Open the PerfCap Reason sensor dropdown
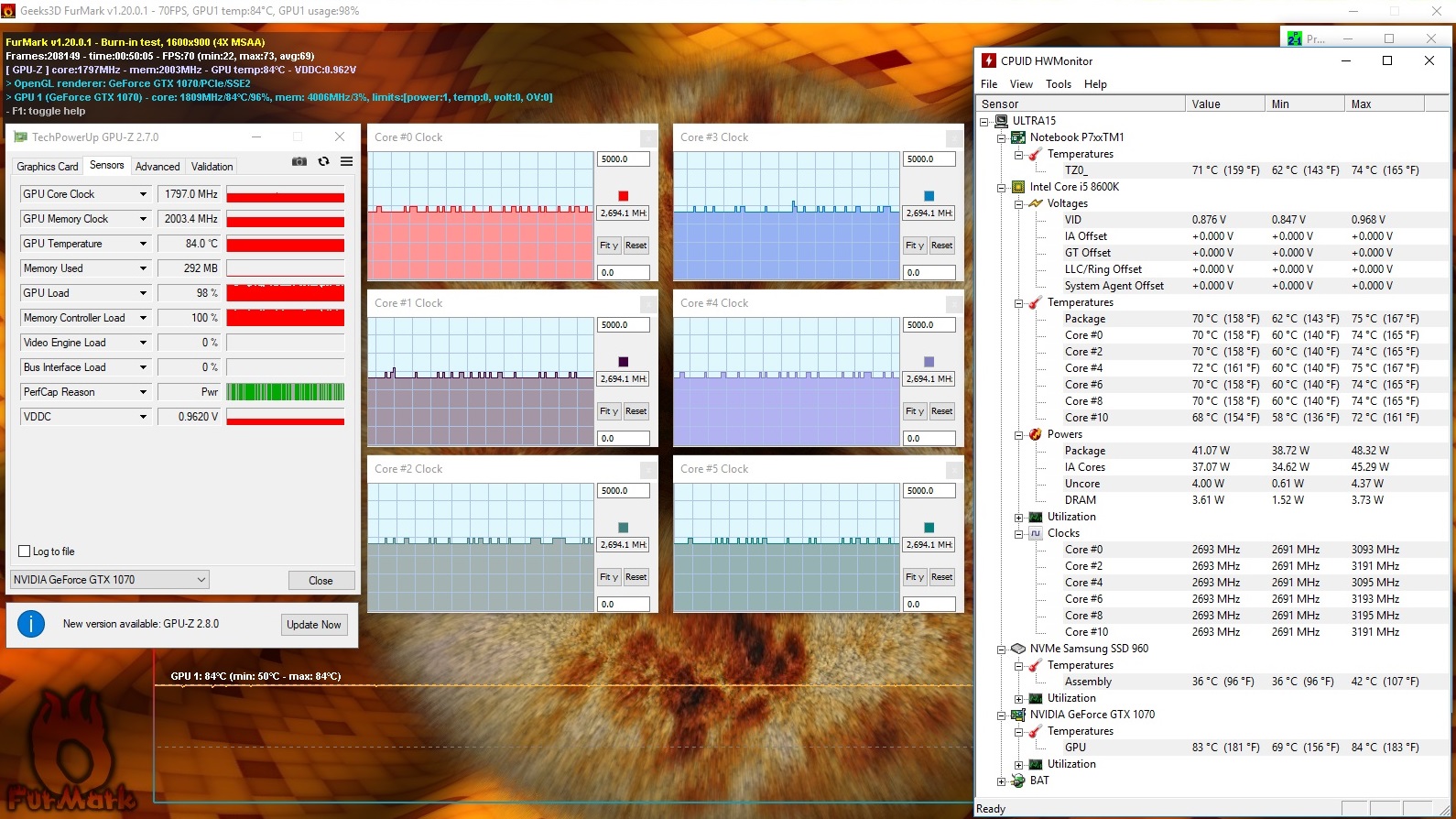1456x819 pixels. tap(143, 392)
